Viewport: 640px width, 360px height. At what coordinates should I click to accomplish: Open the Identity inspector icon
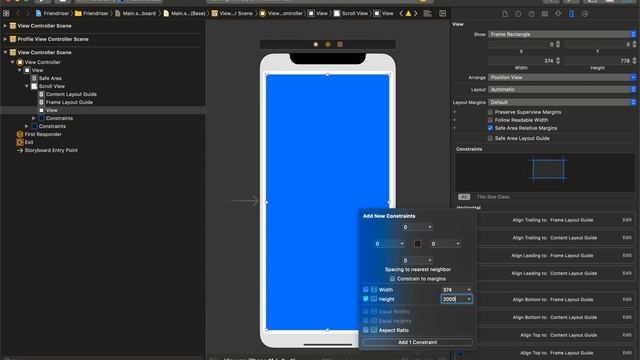point(545,13)
